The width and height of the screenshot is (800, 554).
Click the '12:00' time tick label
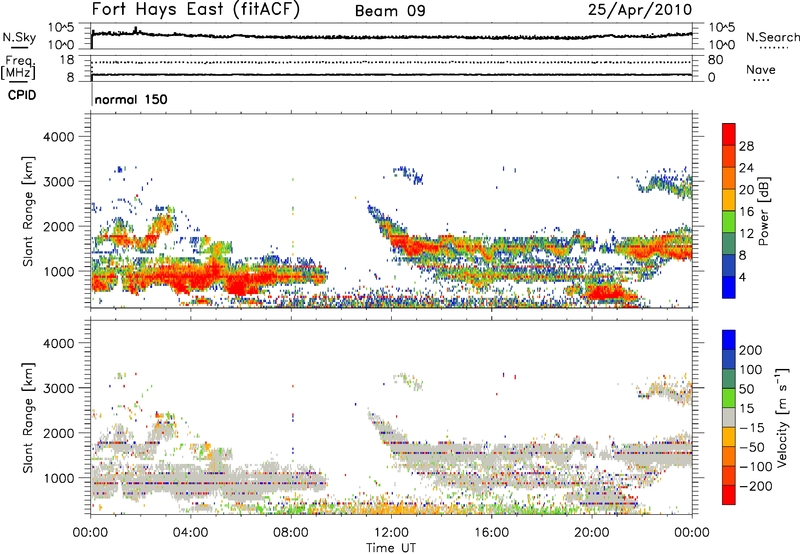click(x=391, y=533)
